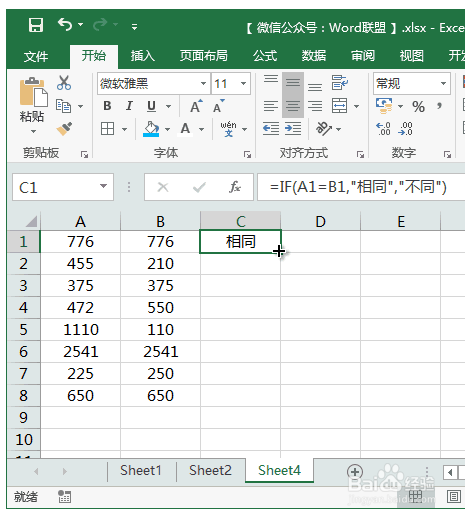Click Increase Indent icon
The height and width of the screenshot is (517, 465).
[293, 129]
